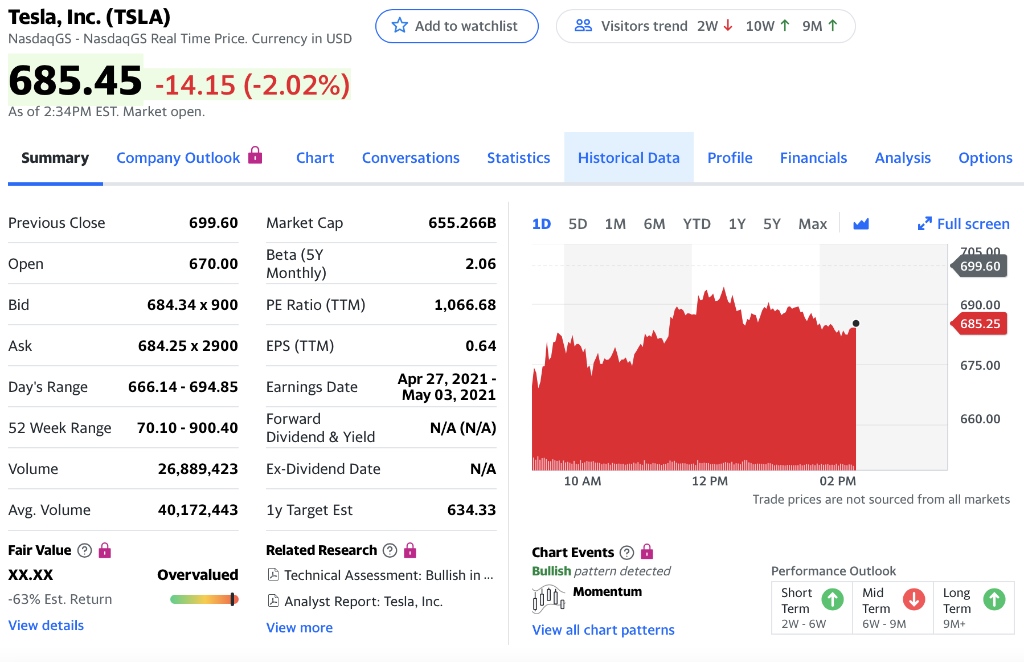The image size is (1024, 662).
Task: Click the Long Term up arrow indicator
Action: tap(994, 599)
